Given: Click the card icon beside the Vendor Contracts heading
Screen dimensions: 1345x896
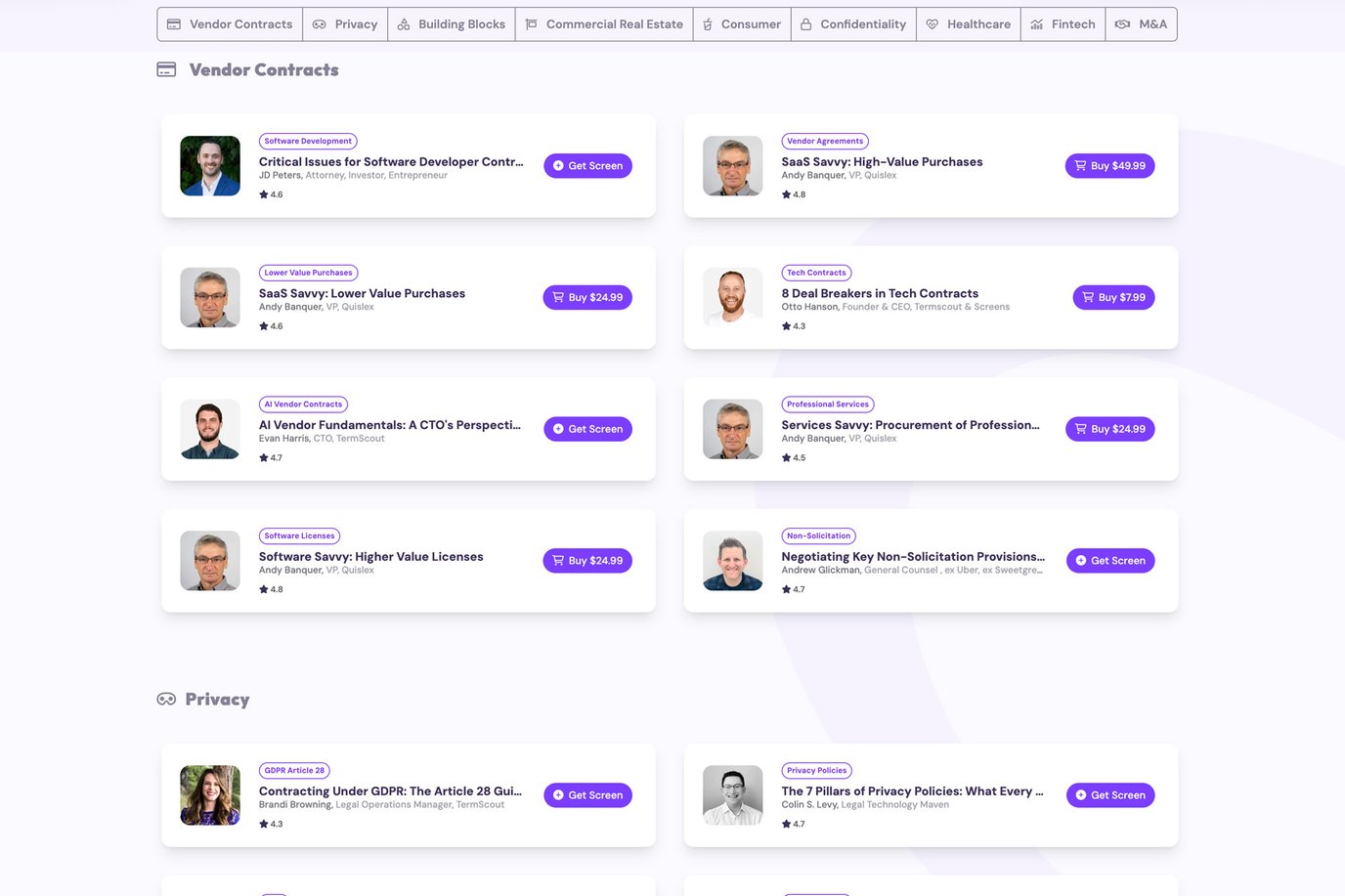Looking at the screenshot, I should (165, 69).
